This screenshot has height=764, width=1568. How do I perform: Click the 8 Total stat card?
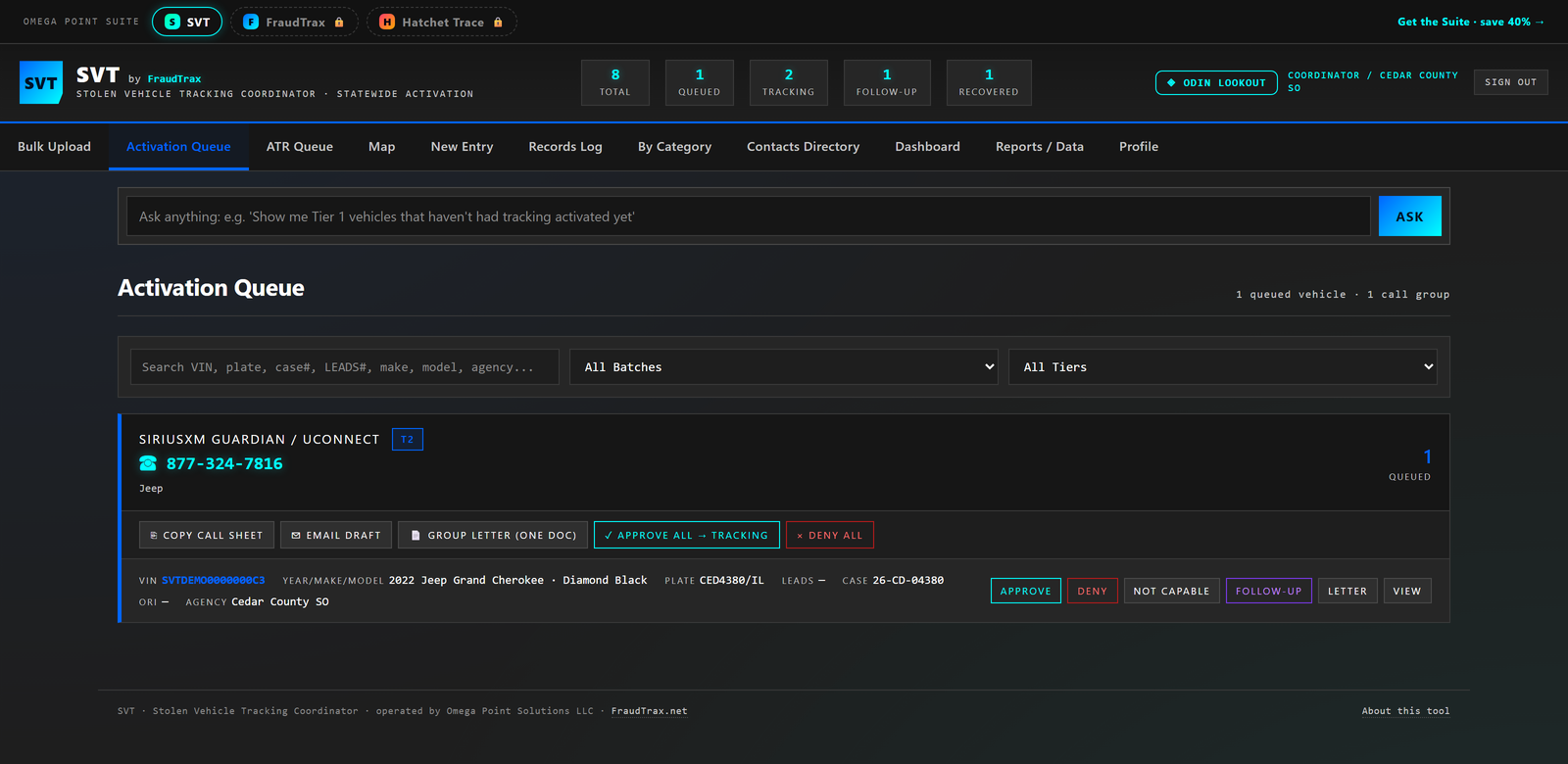pyautogui.click(x=615, y=82)
